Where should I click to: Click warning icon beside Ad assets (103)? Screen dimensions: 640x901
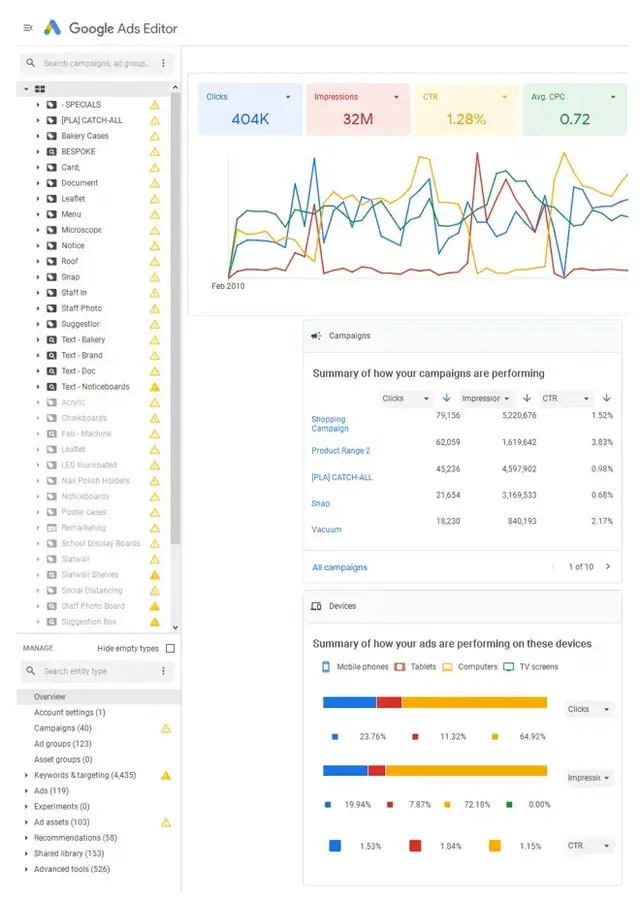(166, 822)
